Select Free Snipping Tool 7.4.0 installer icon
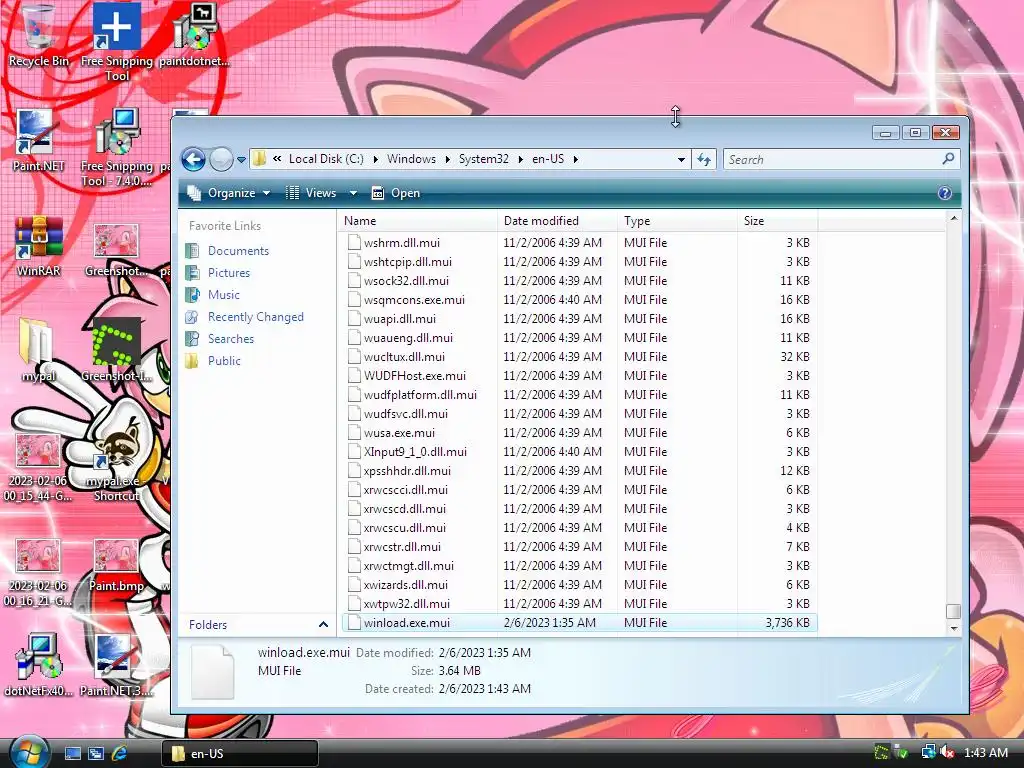The height and width of the screenshot is (768, 1024). coord(117,147)
